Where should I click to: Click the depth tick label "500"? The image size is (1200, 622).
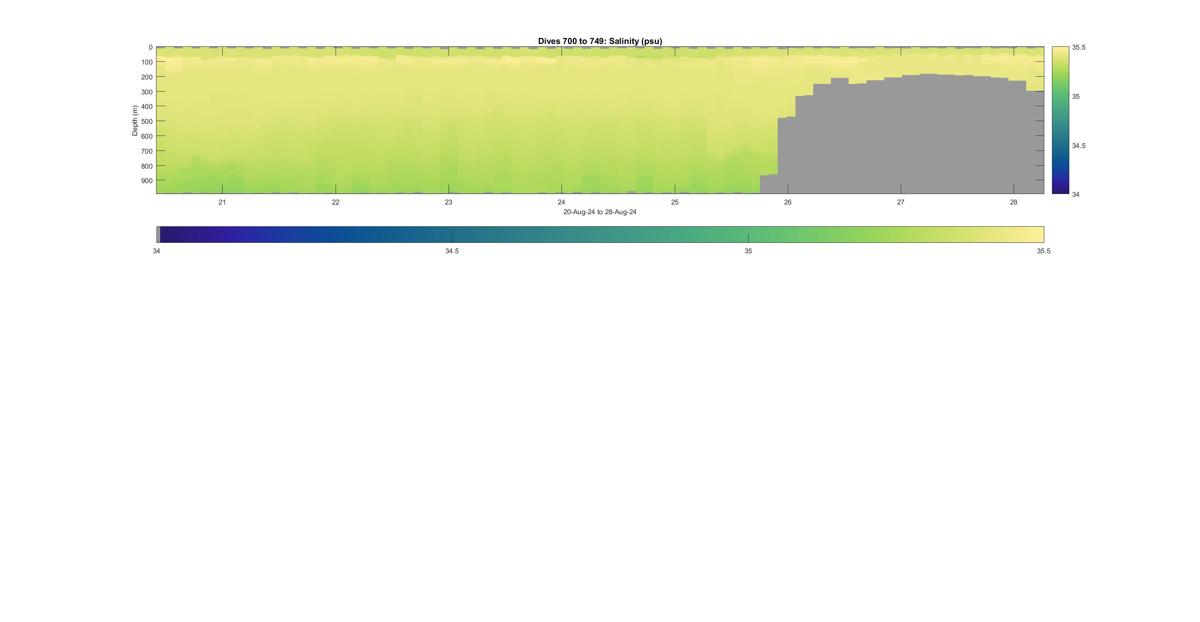(x=146, y=121)
